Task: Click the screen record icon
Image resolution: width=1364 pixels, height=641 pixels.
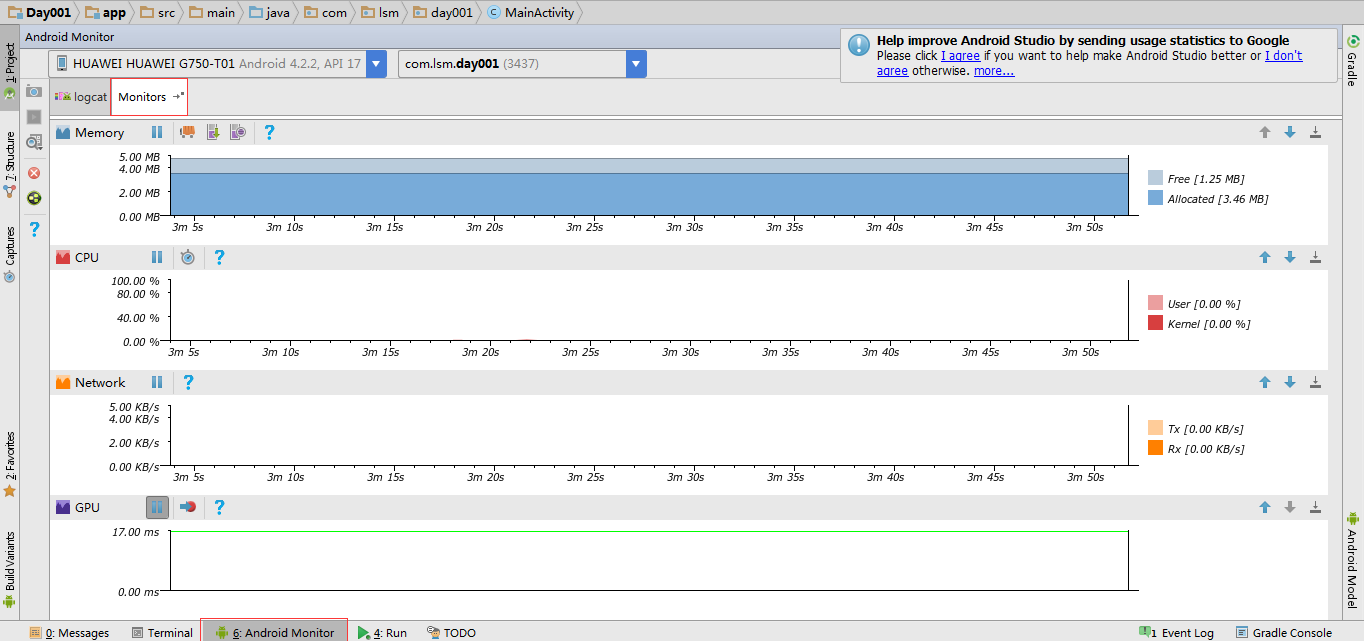Action: (34, 116)
